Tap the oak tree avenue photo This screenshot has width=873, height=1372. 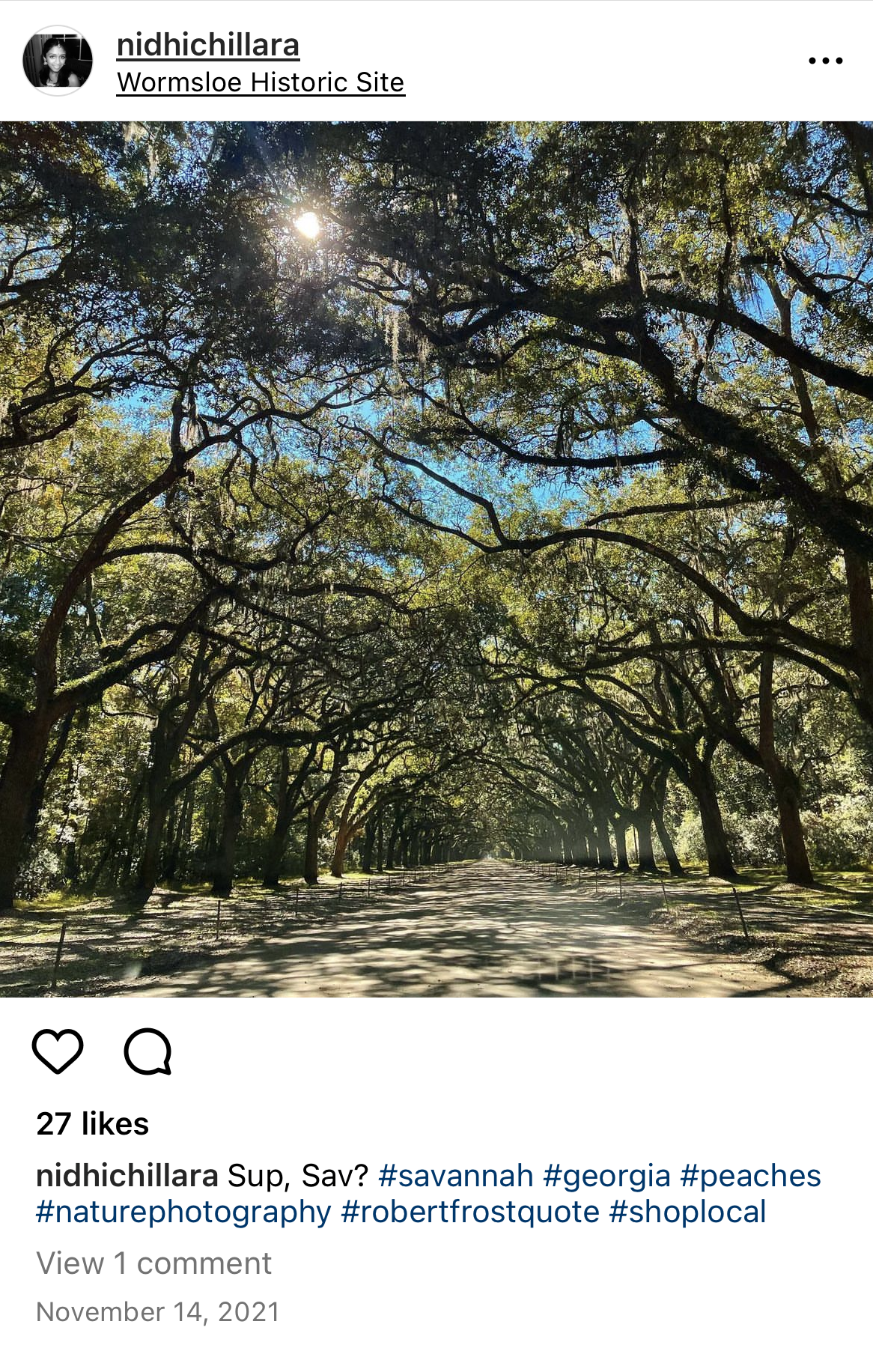click(x=436, y=559)
